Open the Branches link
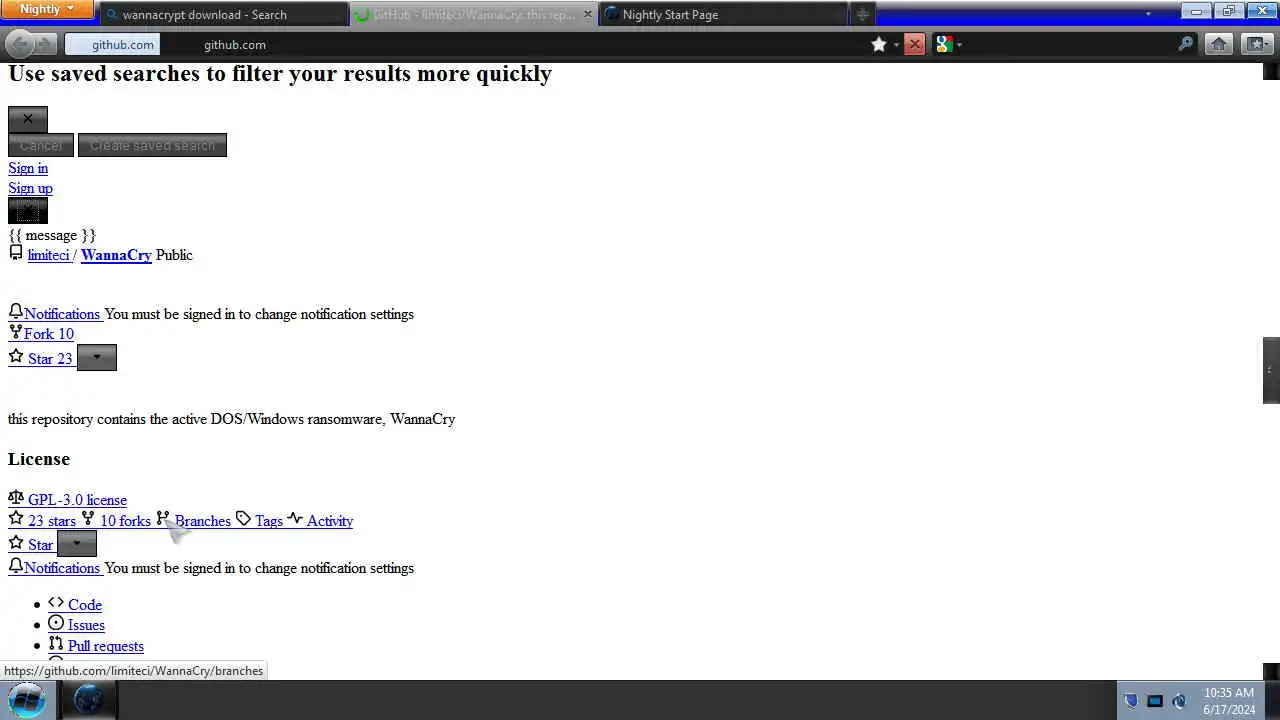Image resolution: width=1280 pixels, height=720 pixels. pyautogui.click(x=203, y=521)
